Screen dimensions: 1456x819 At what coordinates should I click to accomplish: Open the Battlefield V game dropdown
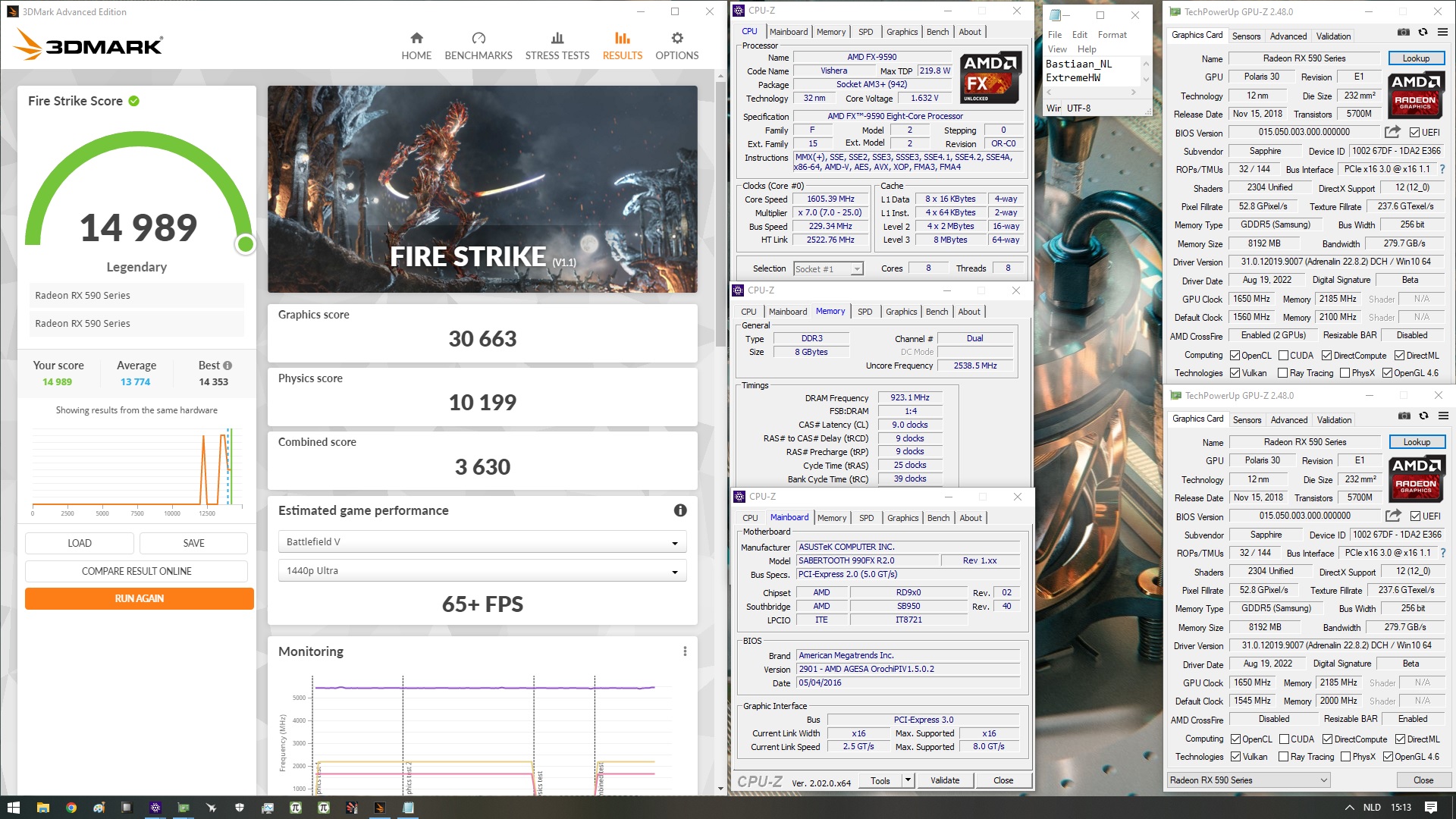click(482, 542)
